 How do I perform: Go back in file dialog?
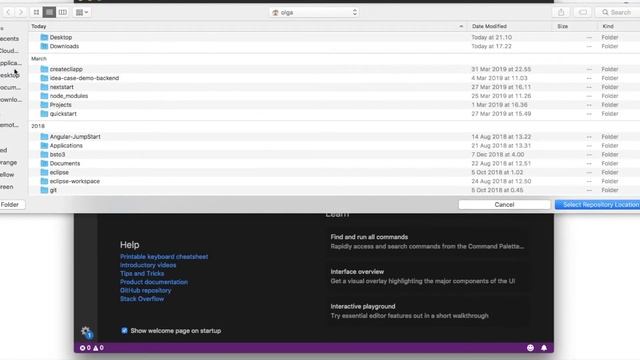[x=8, y=12]
